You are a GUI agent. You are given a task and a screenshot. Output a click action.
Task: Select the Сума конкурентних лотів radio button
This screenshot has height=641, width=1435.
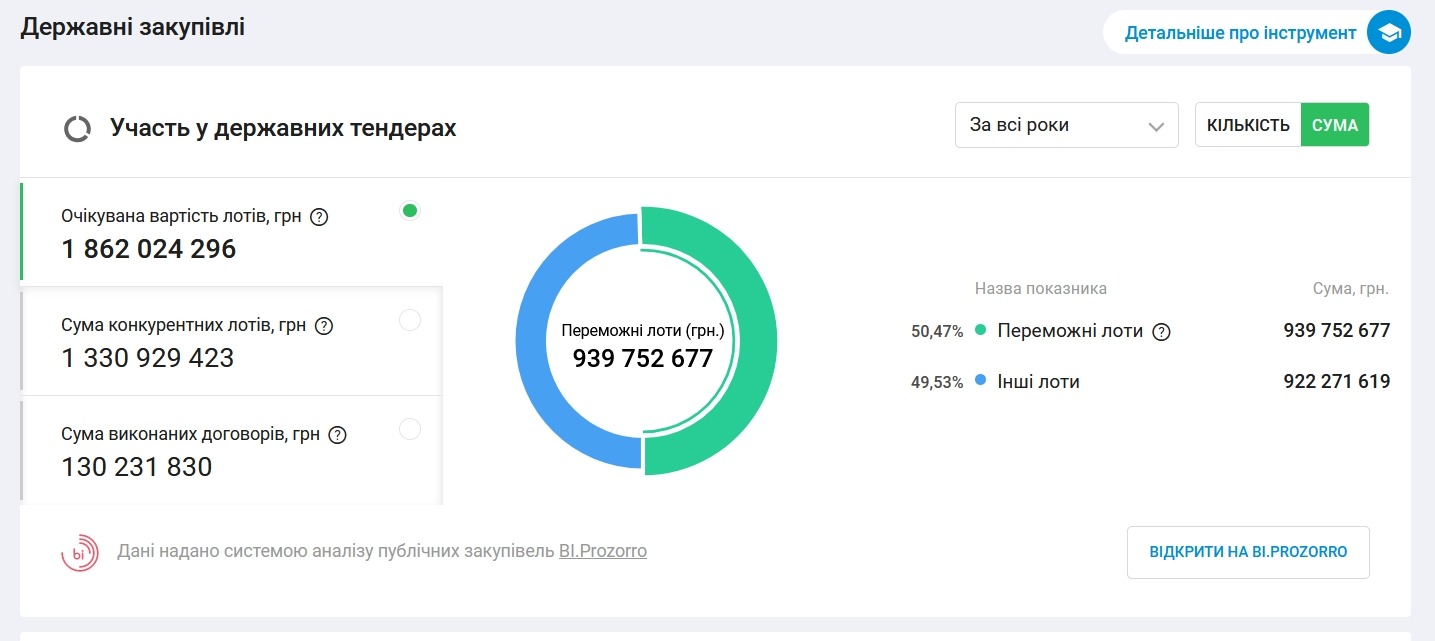(x=410, y=320)
